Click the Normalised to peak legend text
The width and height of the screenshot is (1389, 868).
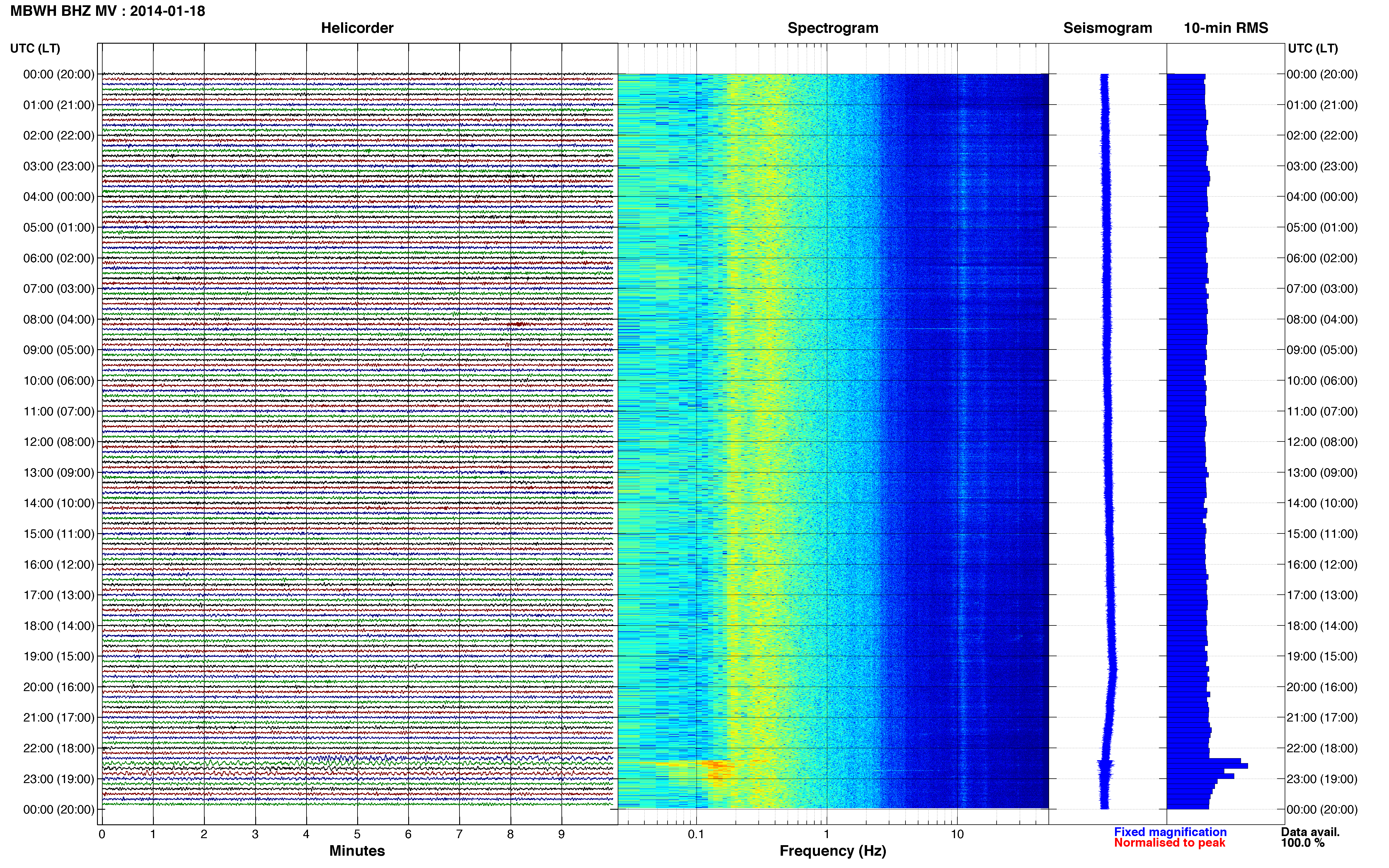[1170, 843]
